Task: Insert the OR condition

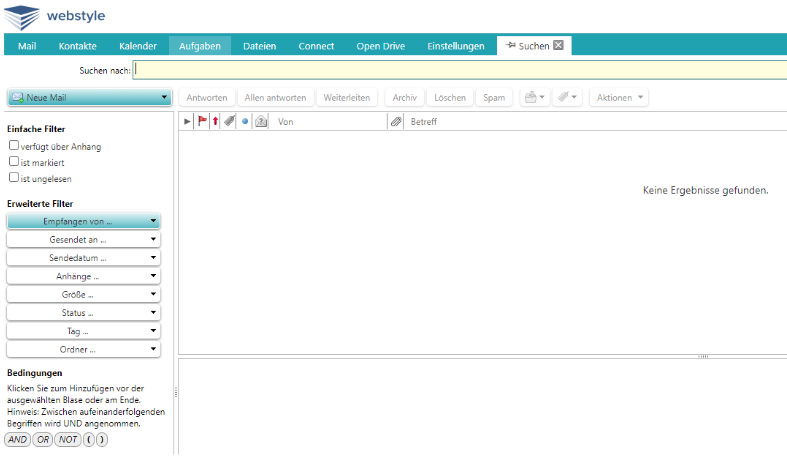Action: (x=43, y=439)
